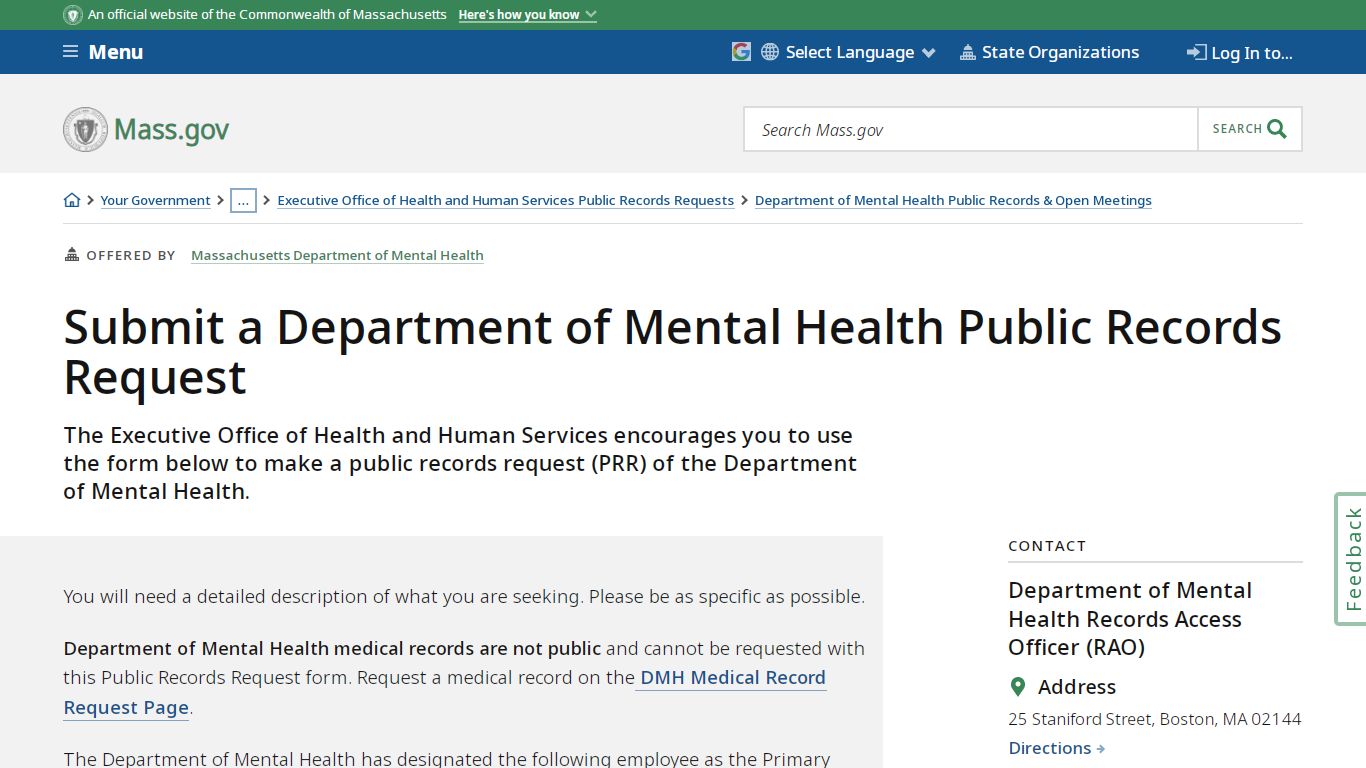Expand the collapsed breadcrumb ellipsis
The height and width of the screenshot is (768, 1366).
tap(243, 200)
